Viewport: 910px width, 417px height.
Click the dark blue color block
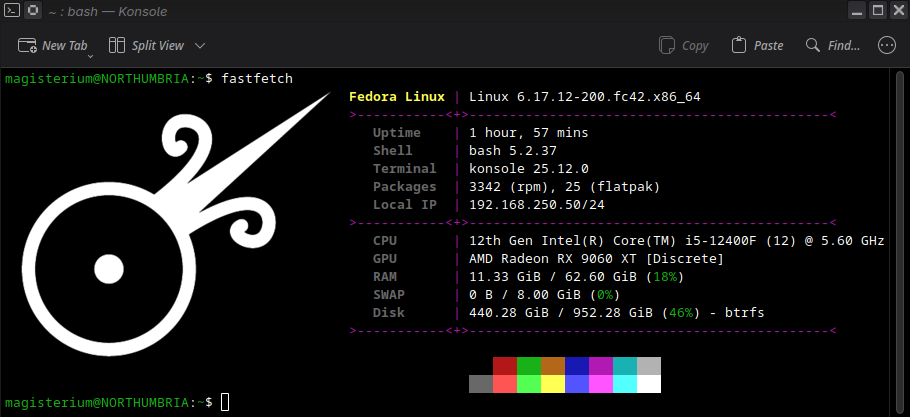[x=577, y=366]
